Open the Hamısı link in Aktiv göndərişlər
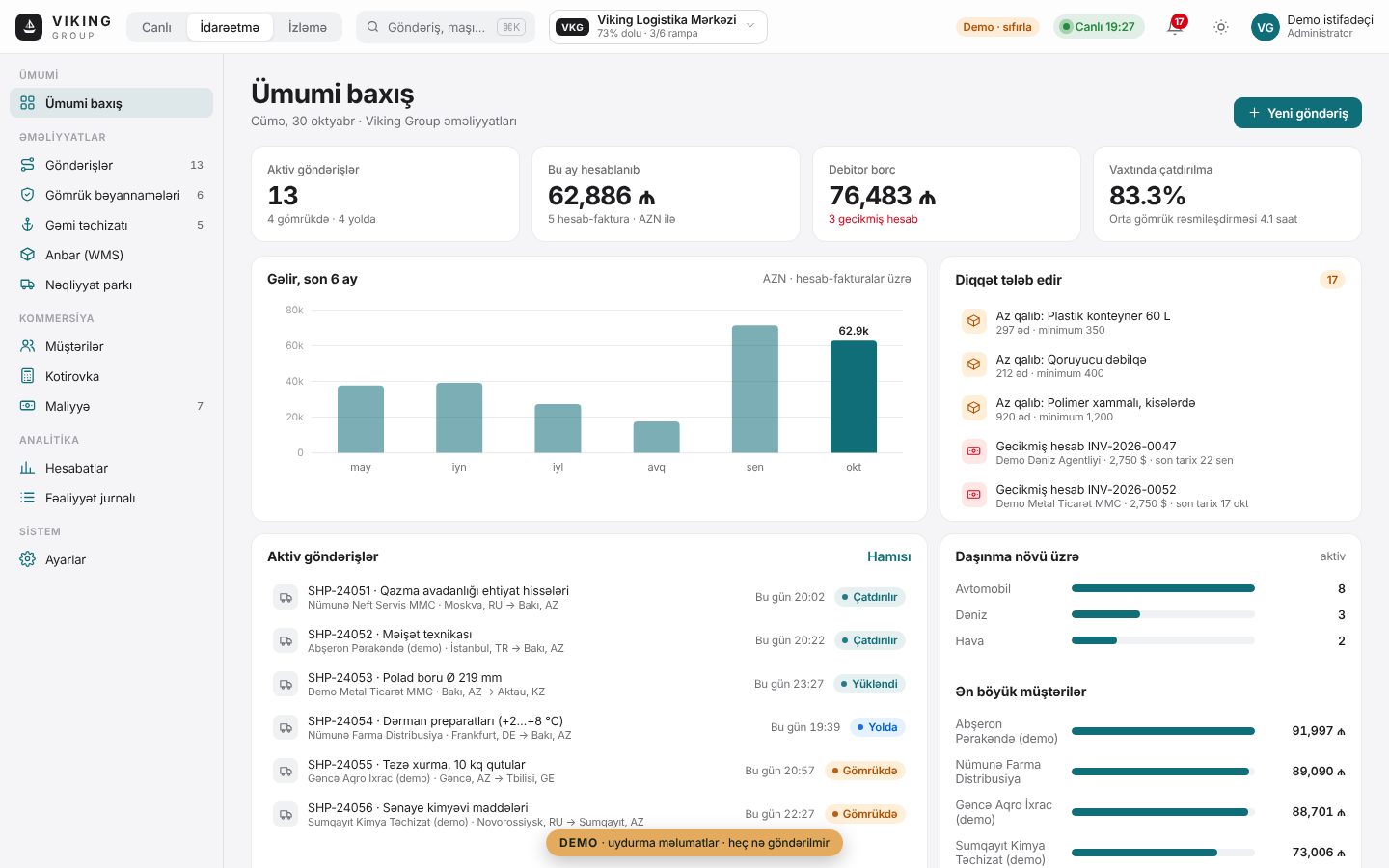Screen dimensions: 1389x868 click(888, 556)
